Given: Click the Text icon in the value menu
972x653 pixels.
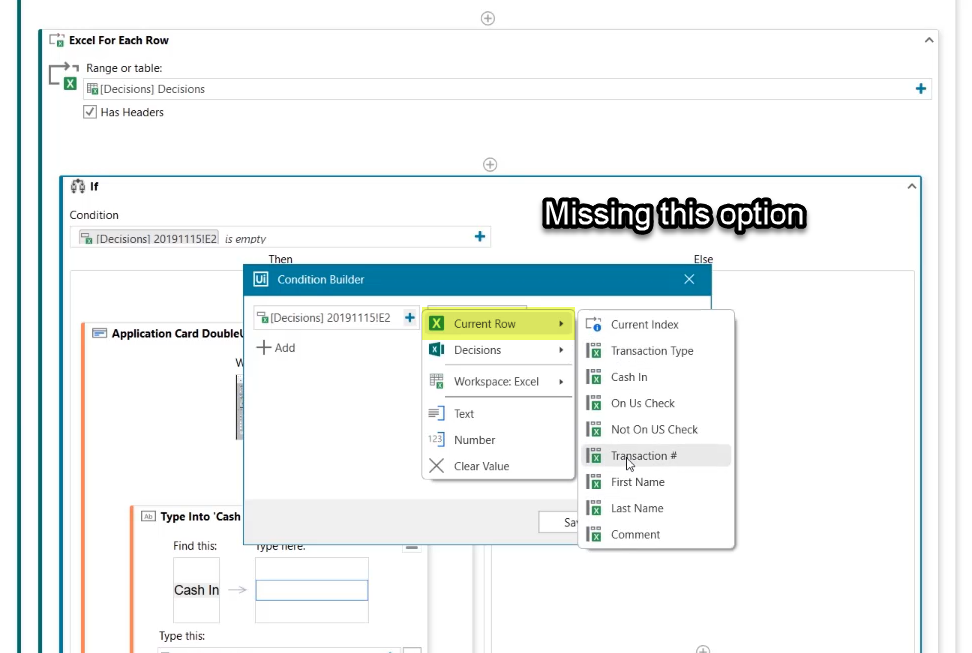Looking at the screenshot, I should (x=436, y=413).
